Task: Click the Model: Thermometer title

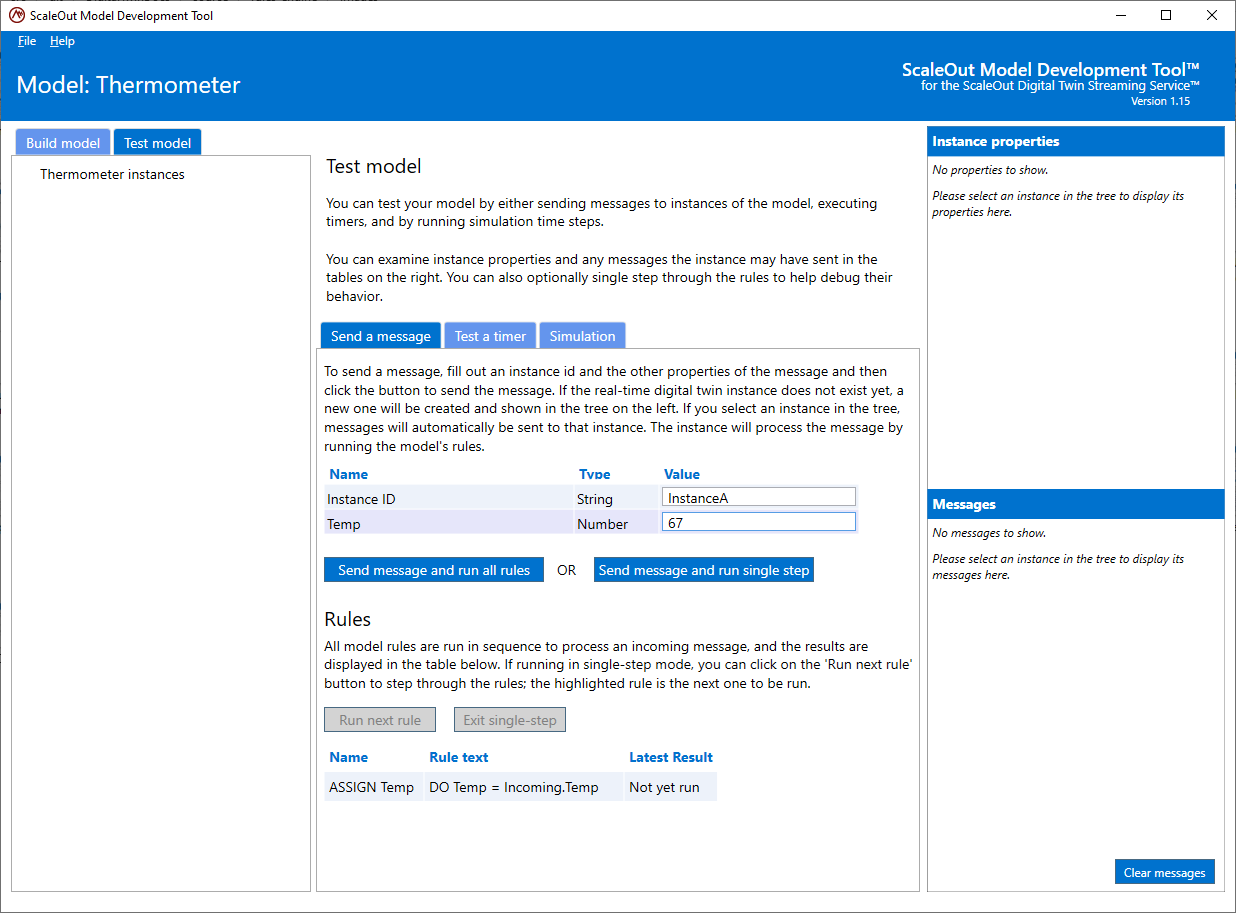Action: click(x=129, y=85)
